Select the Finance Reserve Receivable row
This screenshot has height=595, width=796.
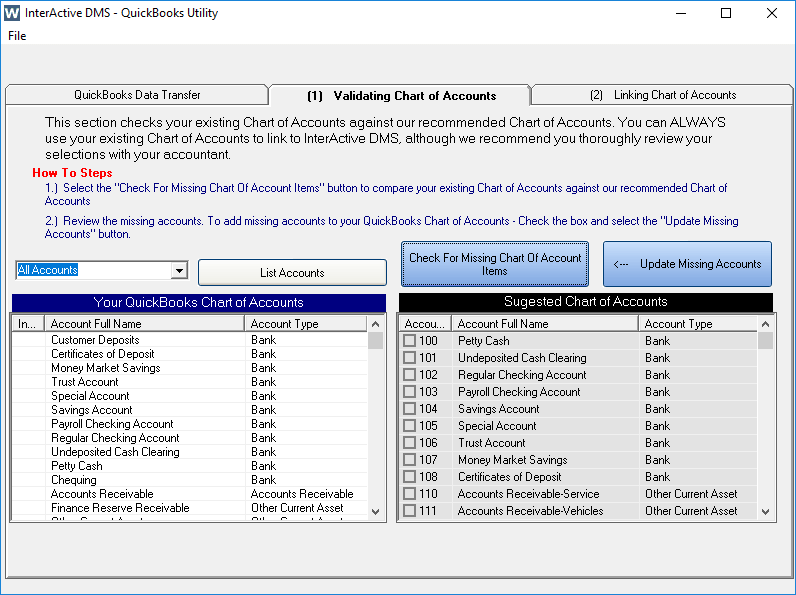(189, 508)
